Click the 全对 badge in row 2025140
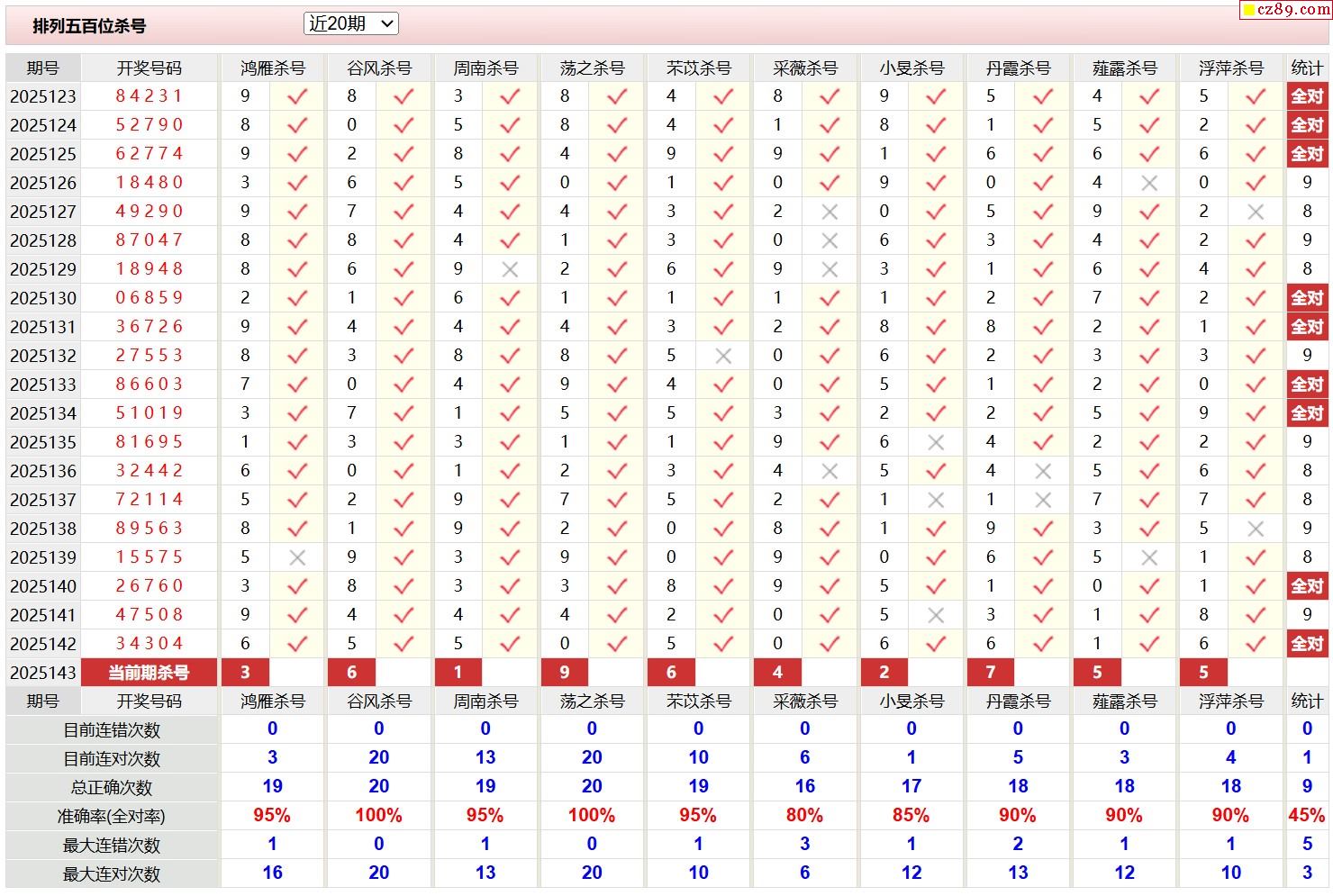This screenshot has height=896, width=1333. coord(1307,586)
